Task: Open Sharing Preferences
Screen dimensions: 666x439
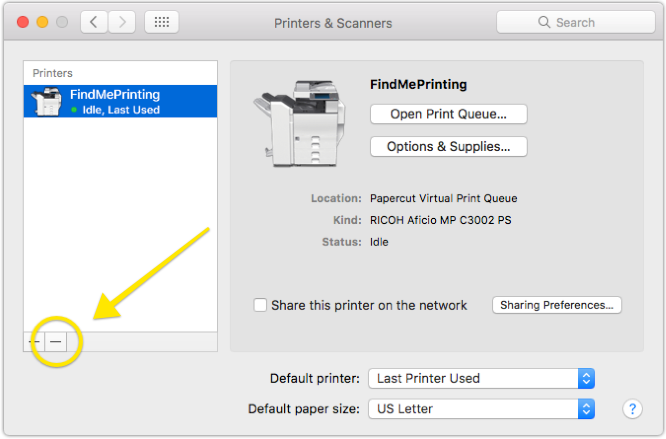Action: [557, 305]
